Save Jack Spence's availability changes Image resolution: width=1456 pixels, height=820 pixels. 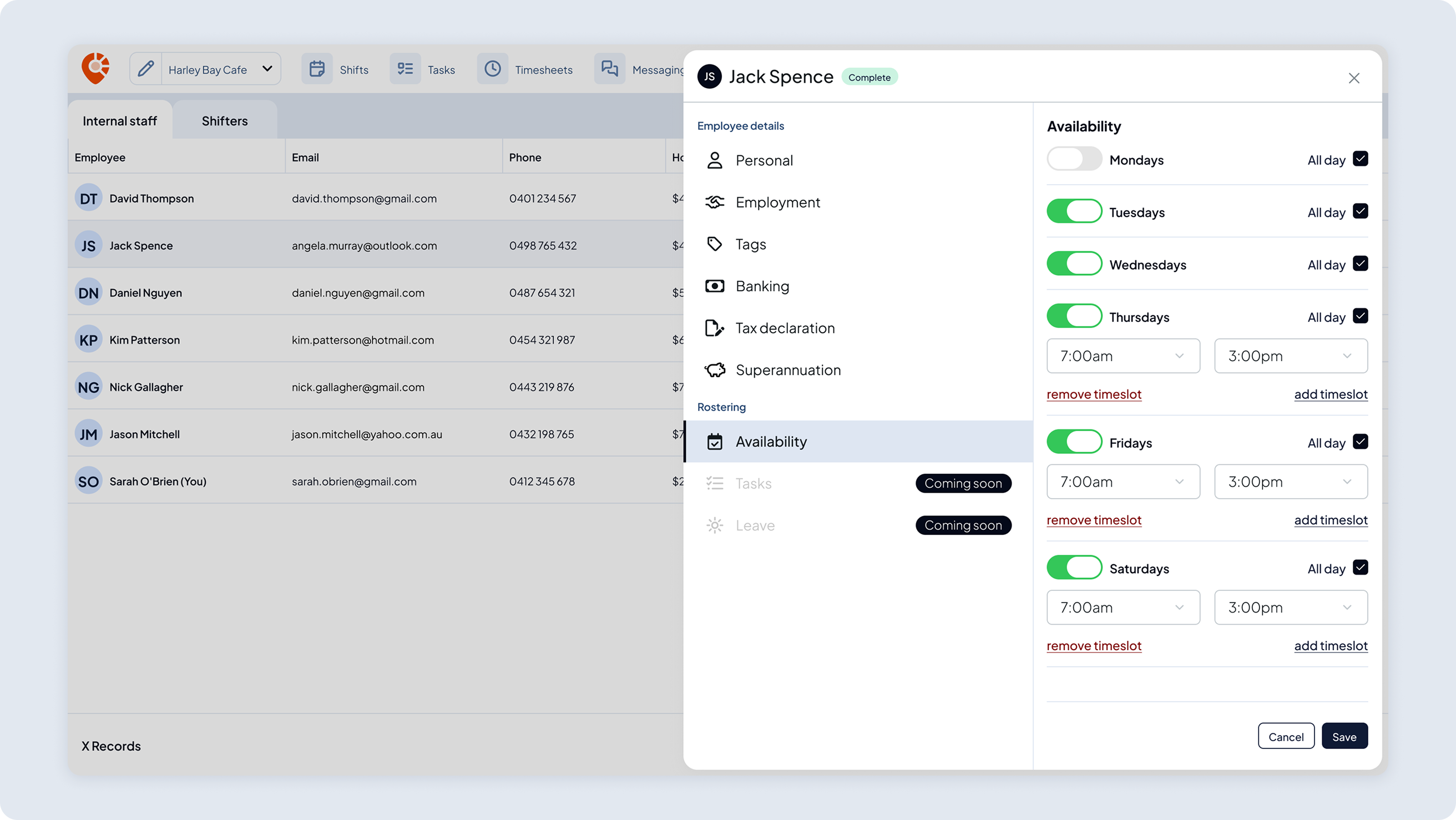[1344, 736]
